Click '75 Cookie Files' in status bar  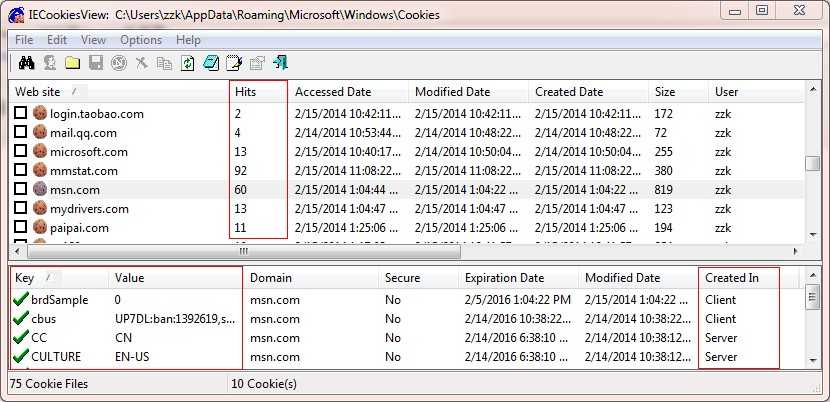[49, 384]
